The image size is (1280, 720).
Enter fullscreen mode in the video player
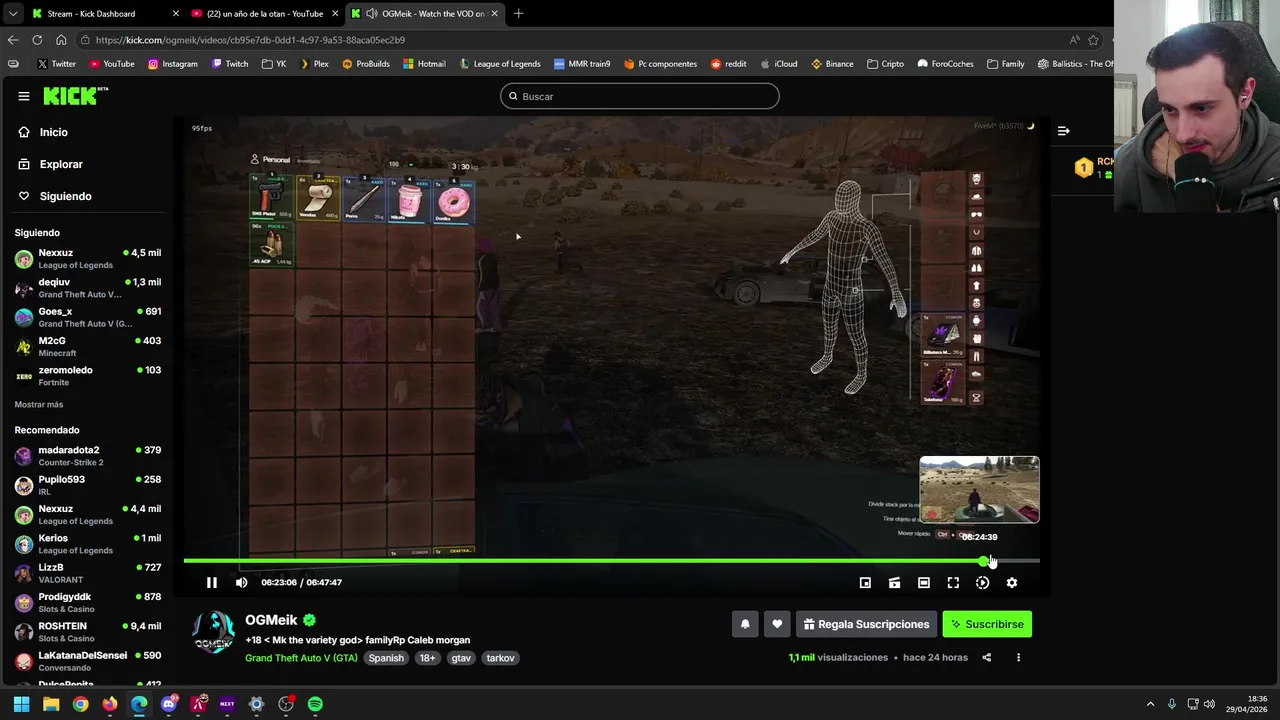pyautogui.click(x=953, y=583)
